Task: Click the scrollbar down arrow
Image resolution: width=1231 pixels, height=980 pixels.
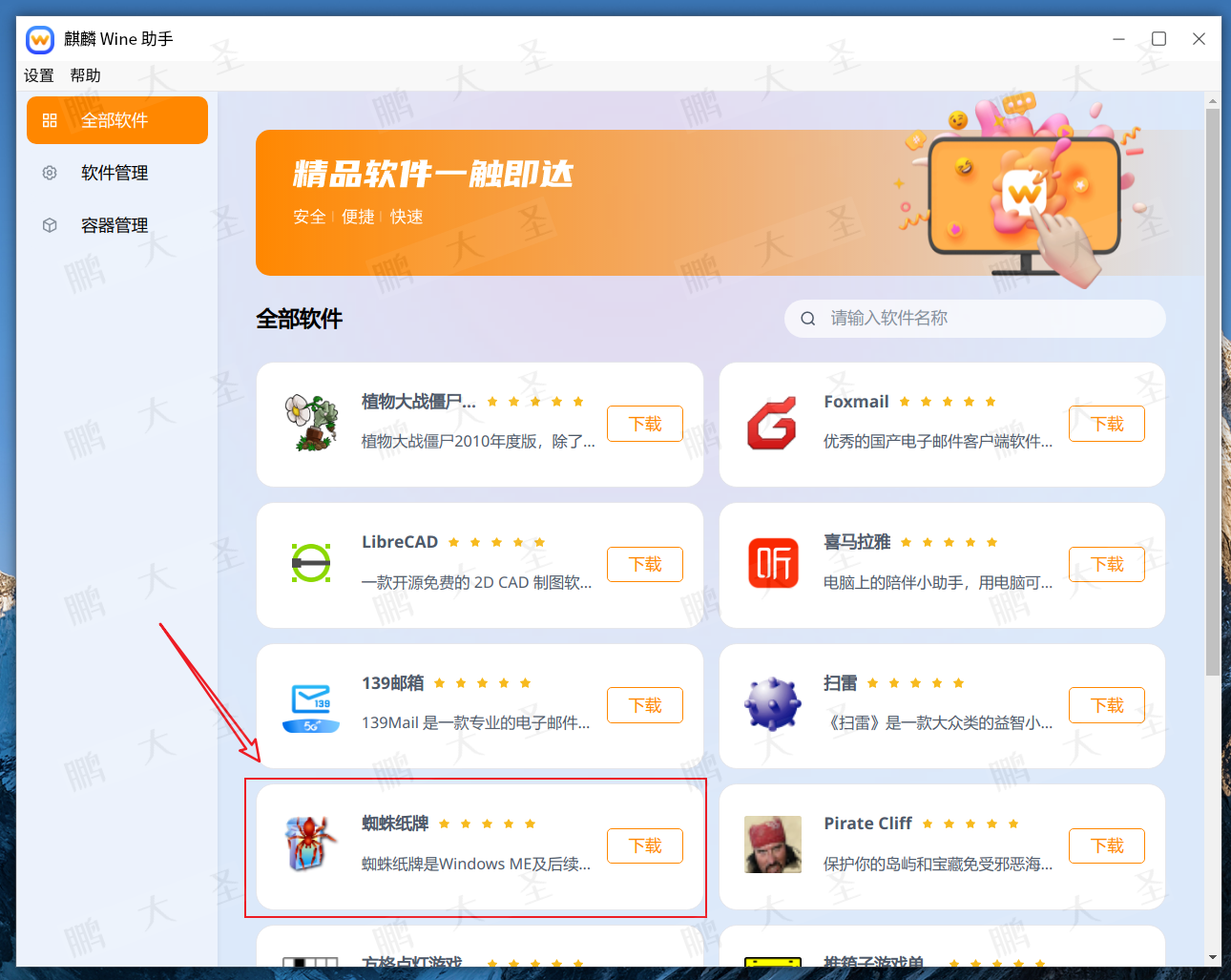Action: 1213,957
